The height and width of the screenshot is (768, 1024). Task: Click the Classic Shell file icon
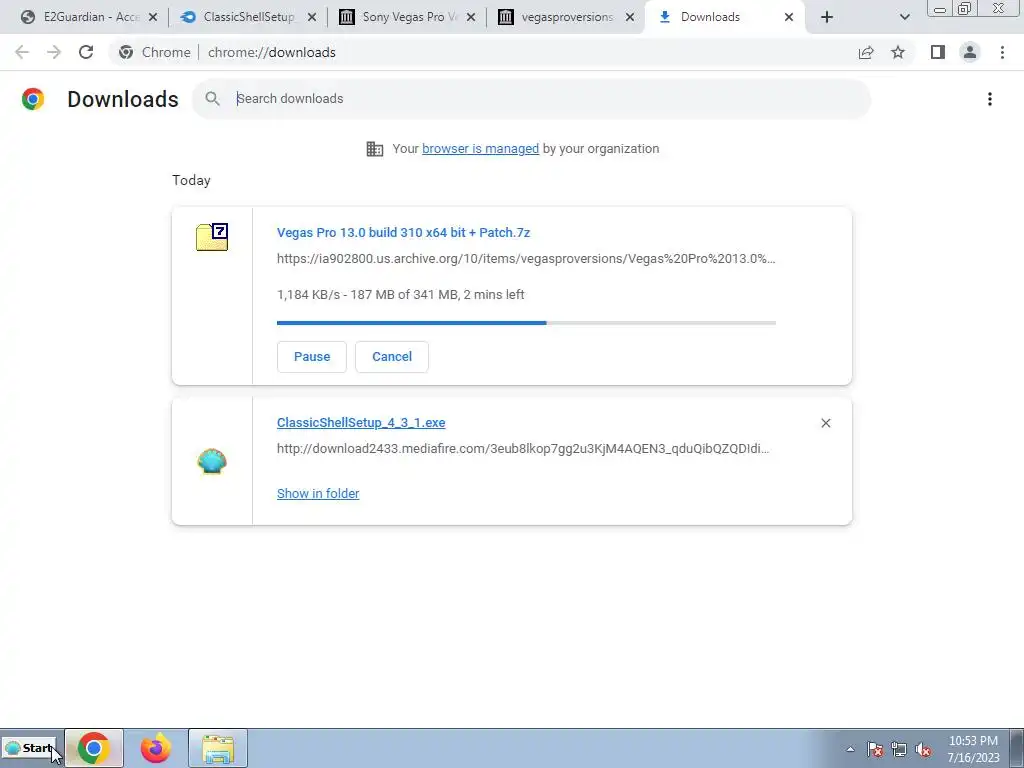tap(212, 461)
